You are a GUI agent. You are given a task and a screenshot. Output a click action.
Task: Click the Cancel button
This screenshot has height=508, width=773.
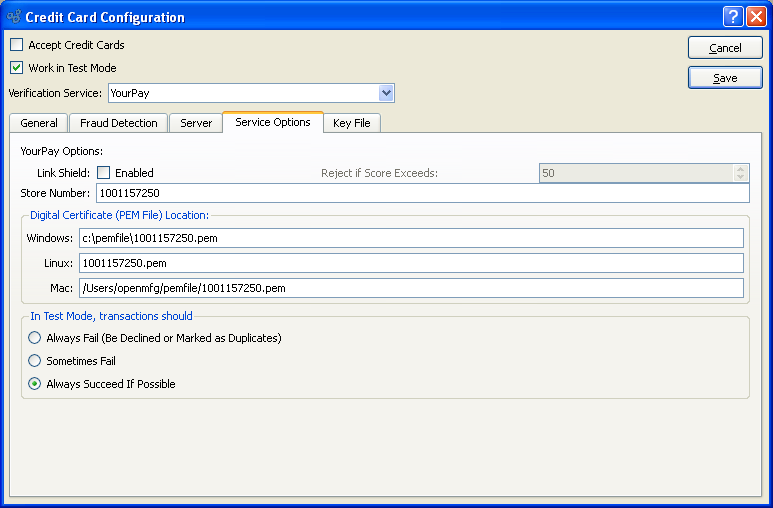click(725, 48)
